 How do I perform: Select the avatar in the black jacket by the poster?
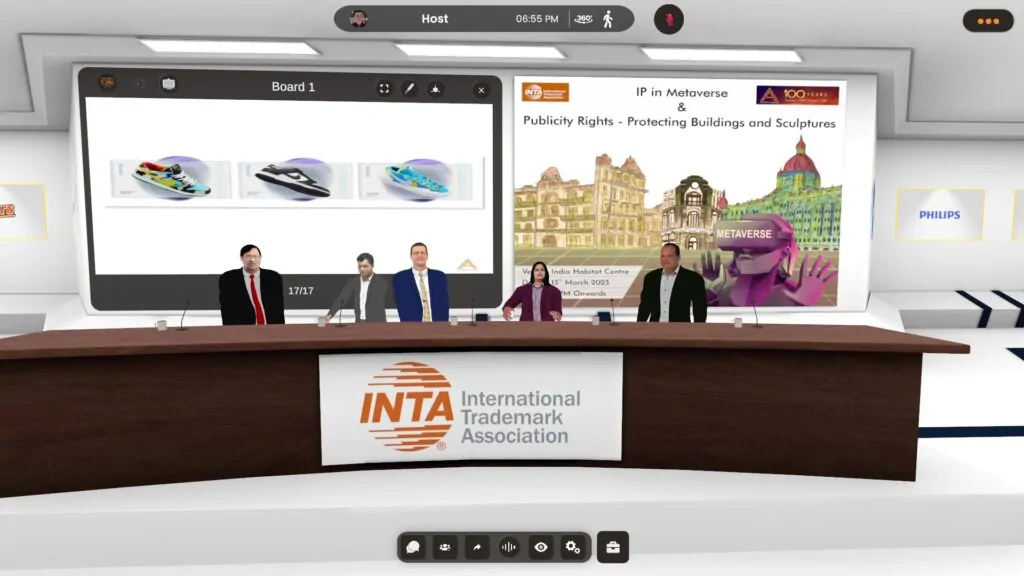pyautogui.click(x=671, y=283)
